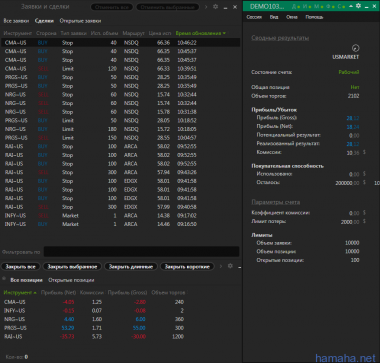Screen dimensions: 380x363
Task: Sort trades by Сторона column header
Action: click(46, 33)
